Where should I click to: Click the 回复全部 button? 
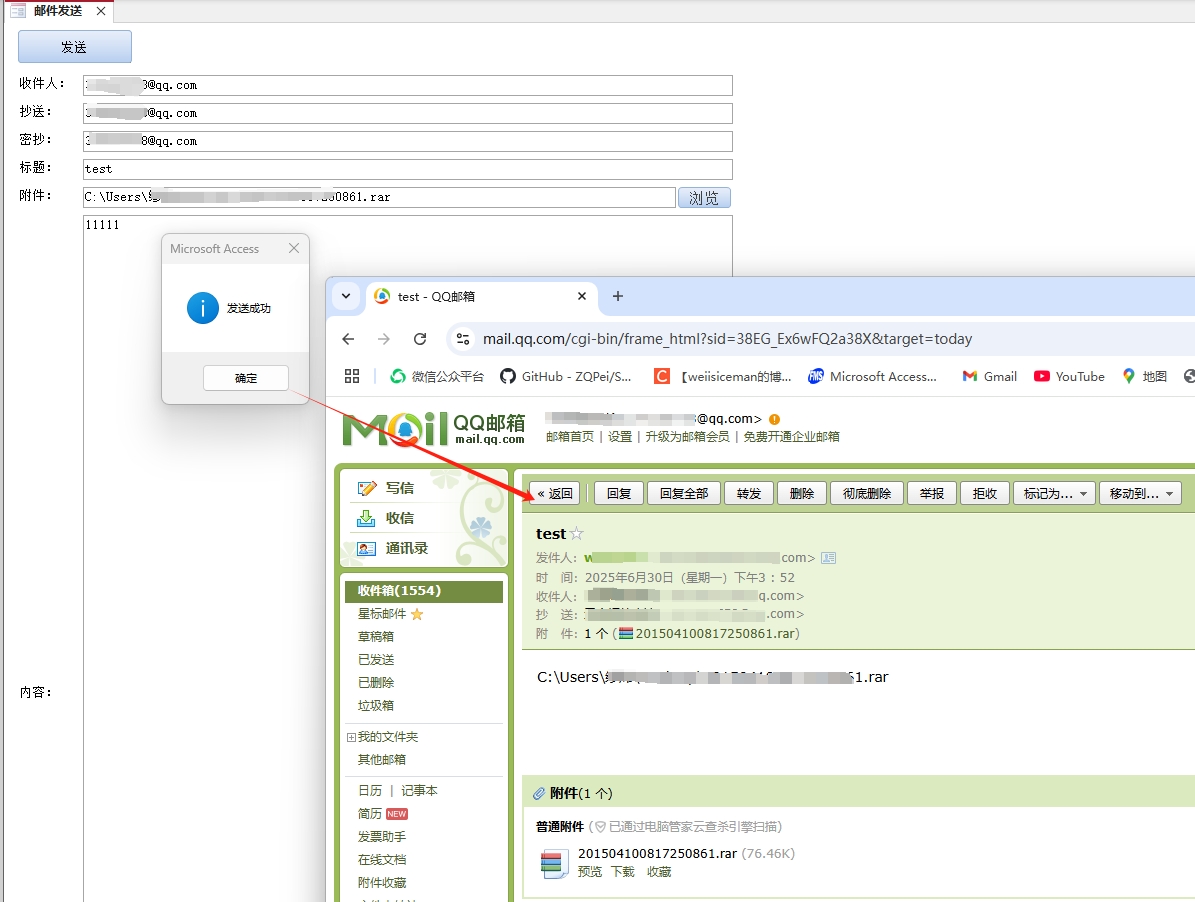[x=684, y=494]
